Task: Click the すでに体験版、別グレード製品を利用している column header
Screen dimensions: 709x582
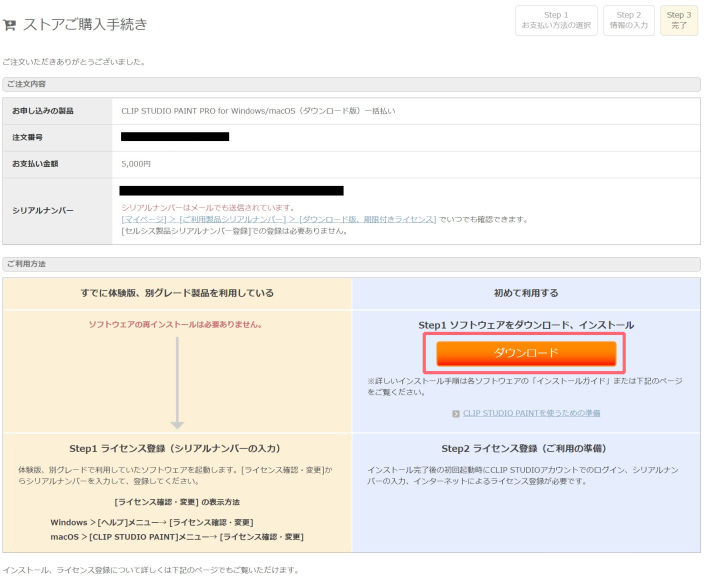Action: (177, 293)
